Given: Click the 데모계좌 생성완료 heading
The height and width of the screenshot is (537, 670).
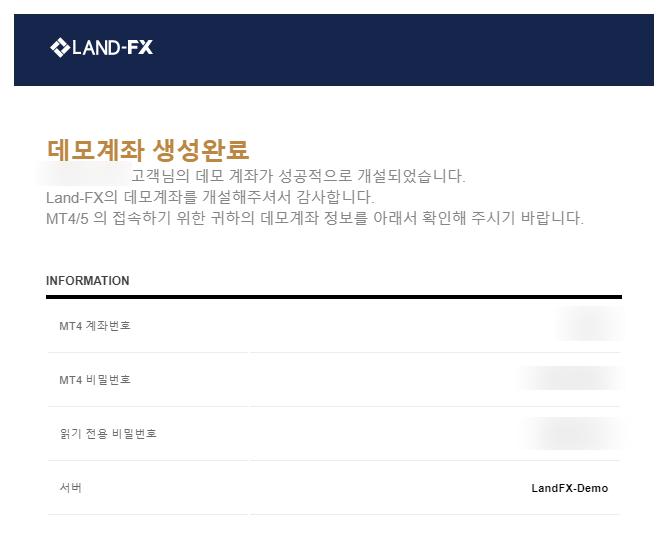Looking at the screenshot, I should pos(148,150).
